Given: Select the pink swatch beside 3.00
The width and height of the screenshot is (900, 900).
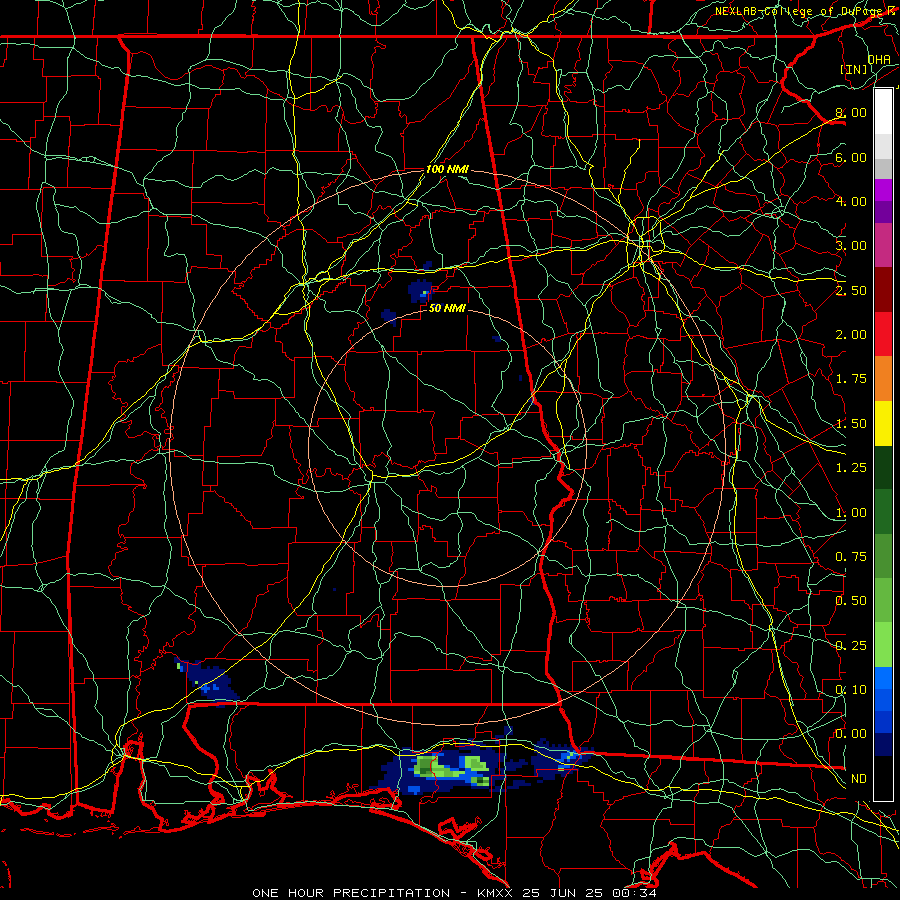Looking at the screenshot, I should tap(883, 245).
